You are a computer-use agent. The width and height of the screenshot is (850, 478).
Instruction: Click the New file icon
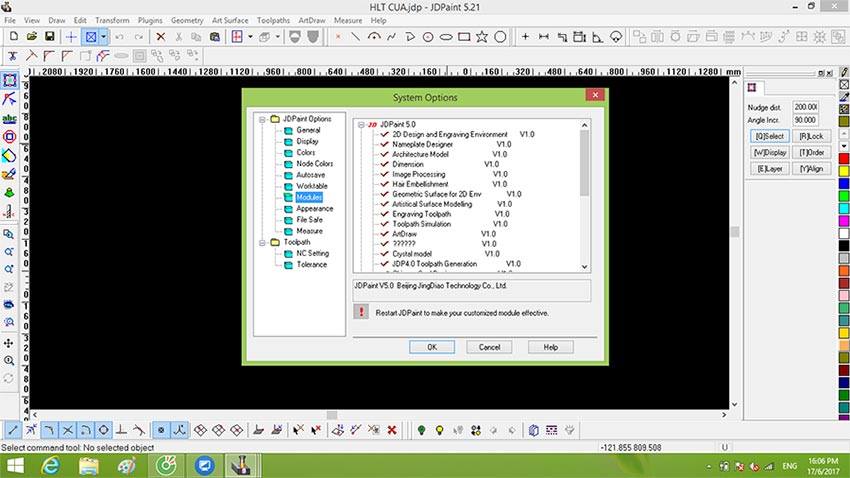point(14,37)
